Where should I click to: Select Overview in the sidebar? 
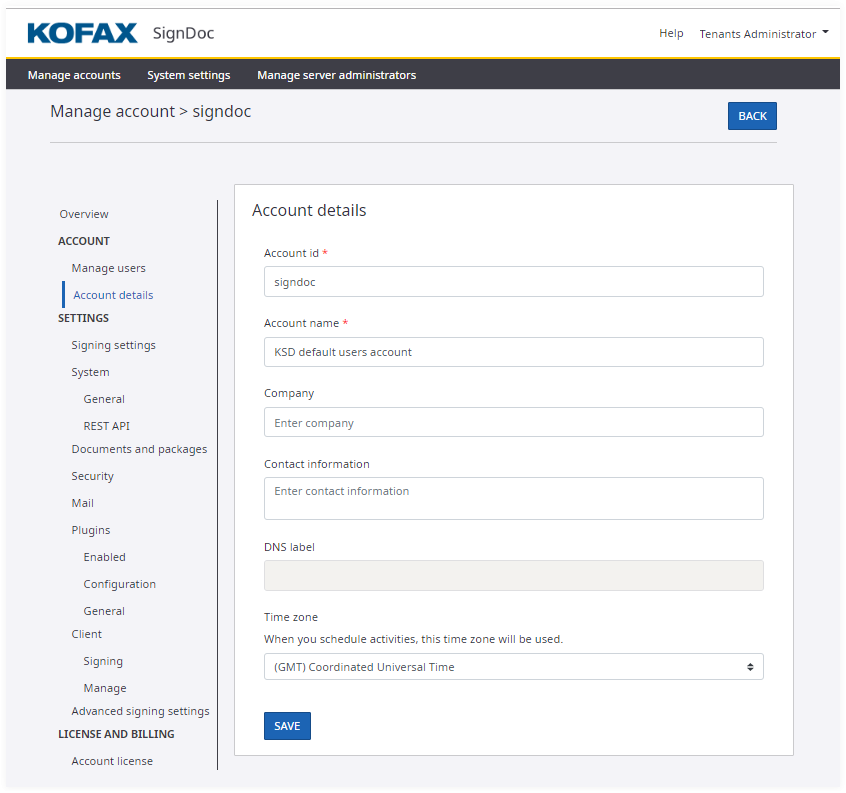(84, 214)
